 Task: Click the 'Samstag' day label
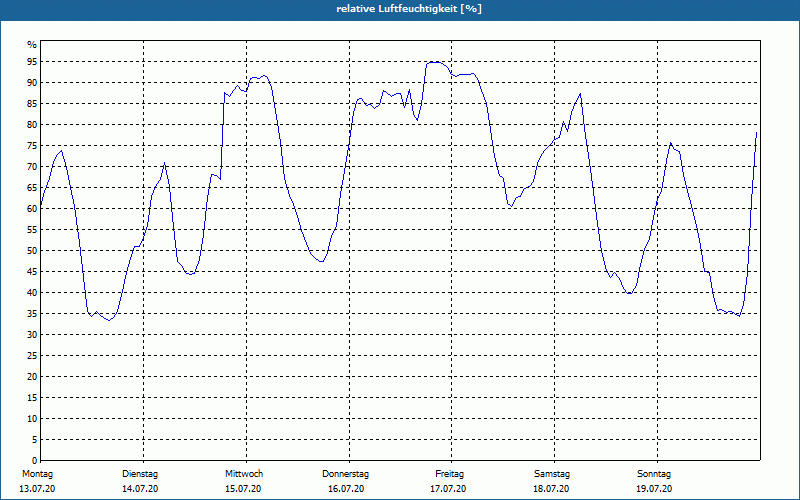[552, 474]
